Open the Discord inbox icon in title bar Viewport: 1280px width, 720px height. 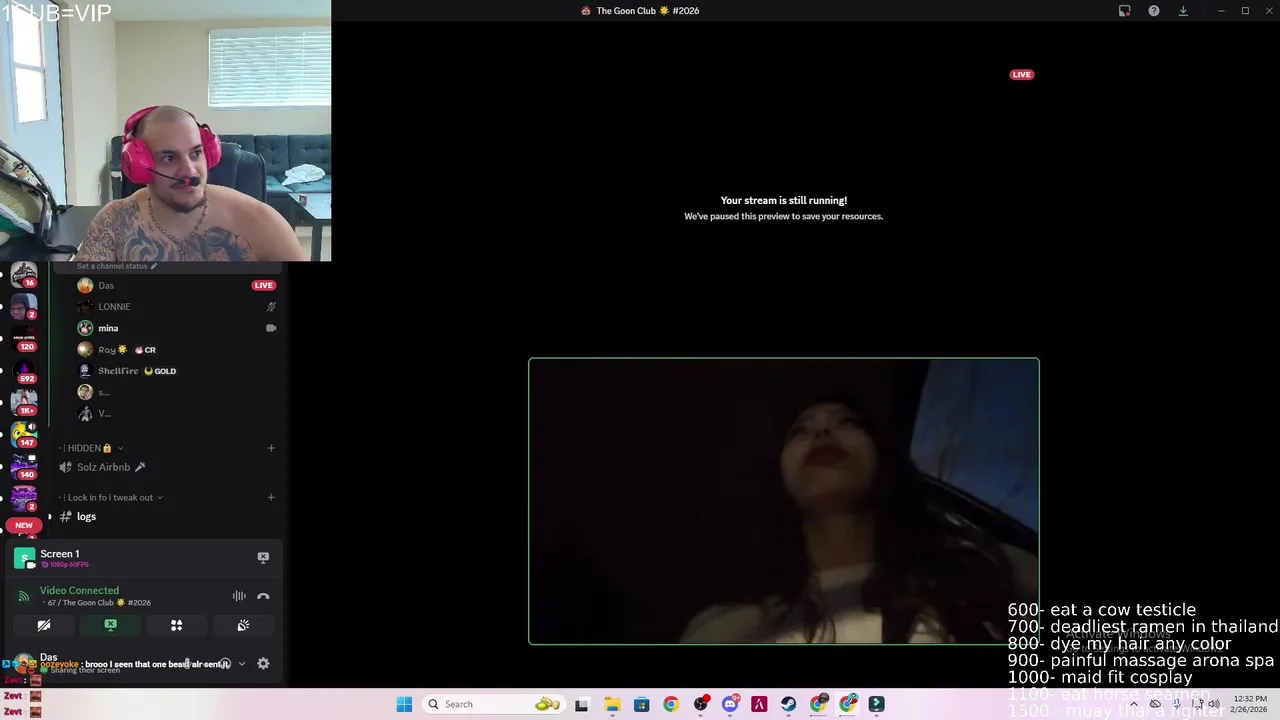tap(1124, 11)
